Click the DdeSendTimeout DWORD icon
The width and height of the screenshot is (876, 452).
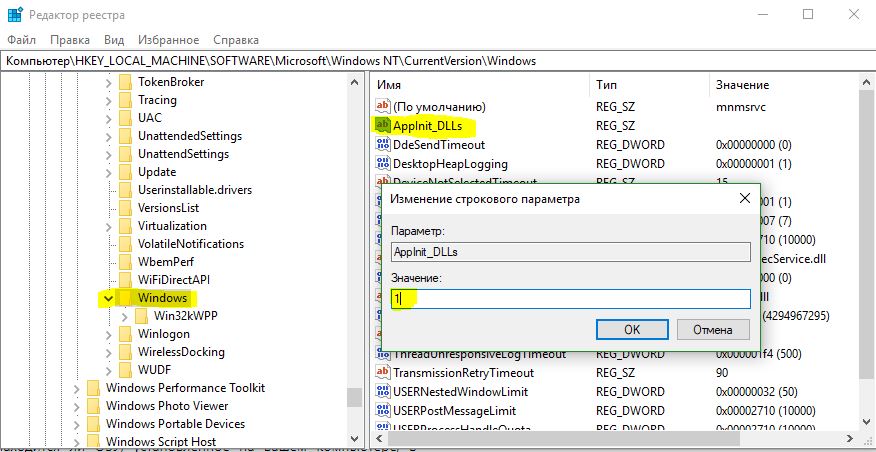point(383,145)
